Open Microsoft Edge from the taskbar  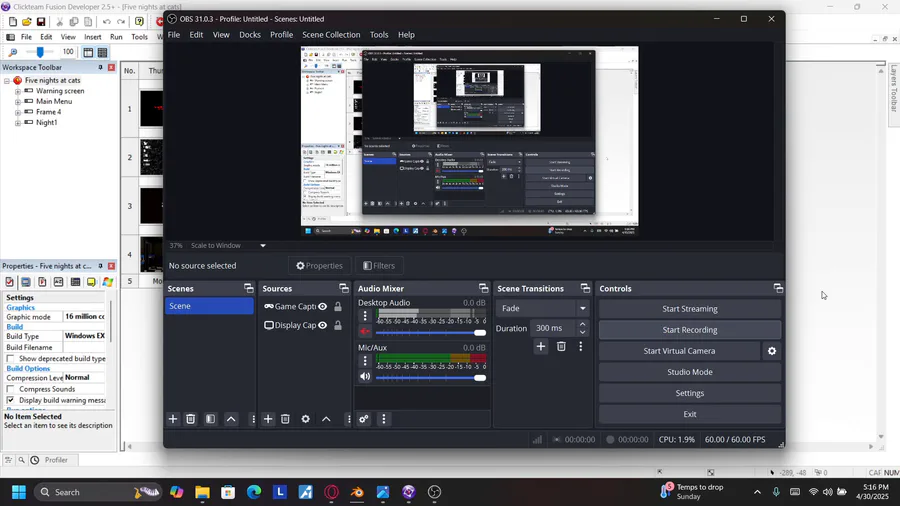254,492
